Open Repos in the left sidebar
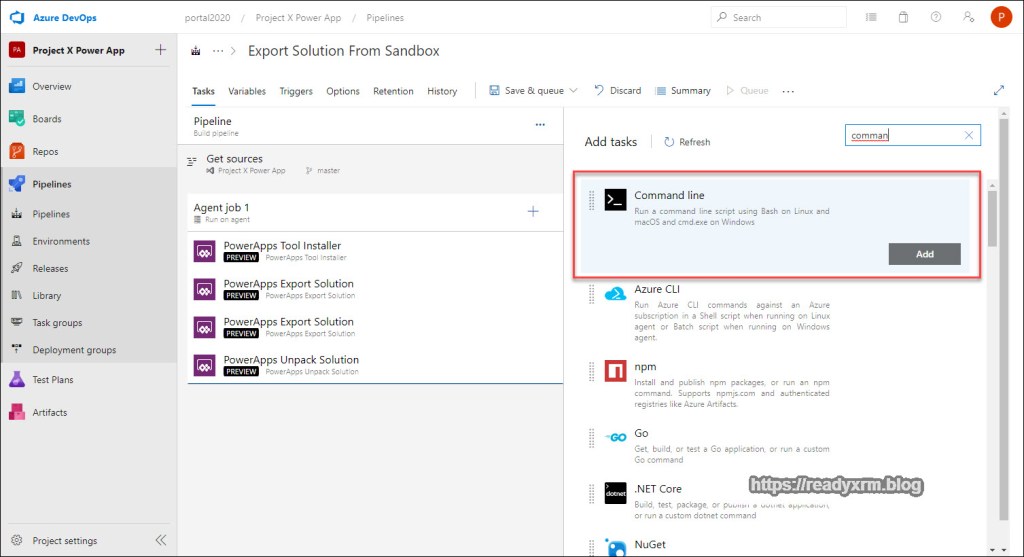1024x557 pixels. click(45, 152)
